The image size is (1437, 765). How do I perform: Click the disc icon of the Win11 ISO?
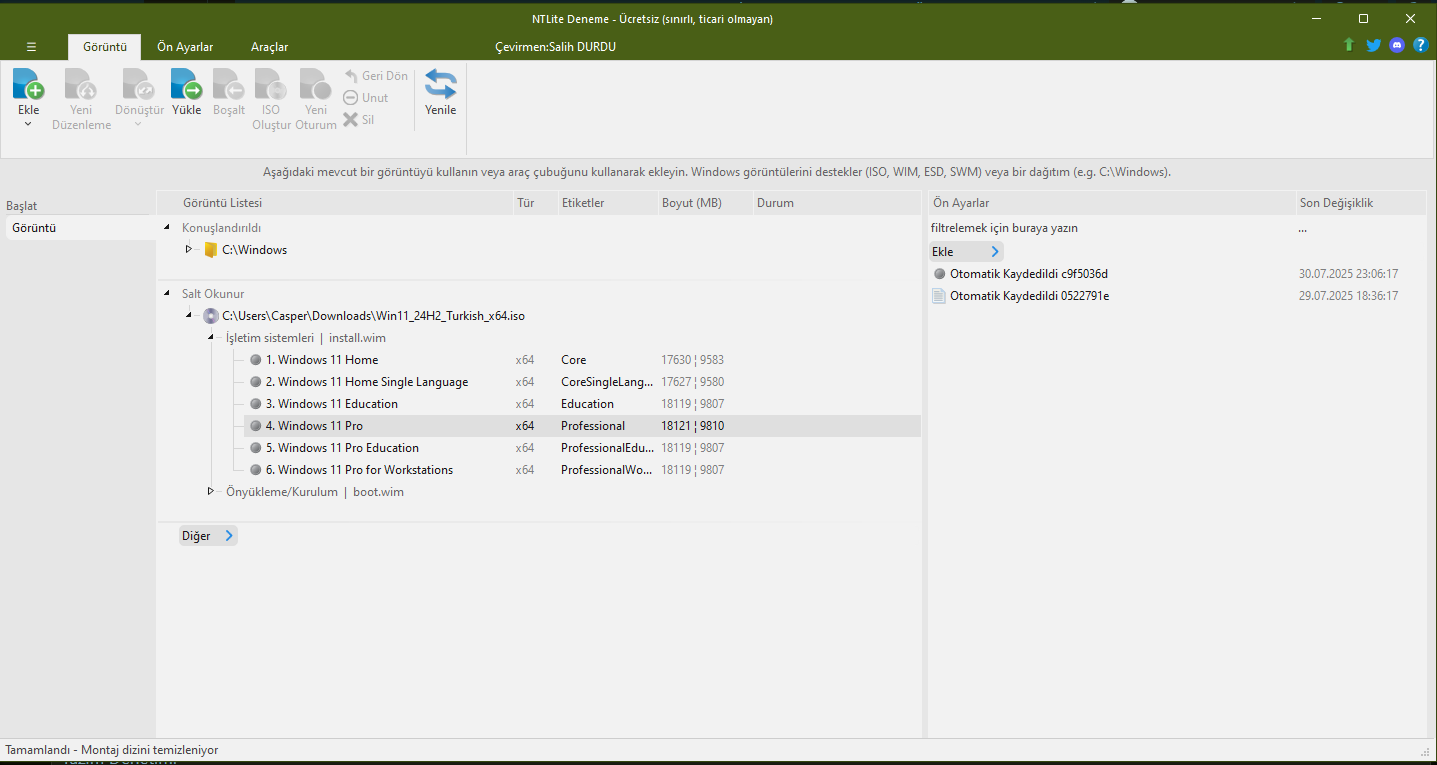coord(210,316)
